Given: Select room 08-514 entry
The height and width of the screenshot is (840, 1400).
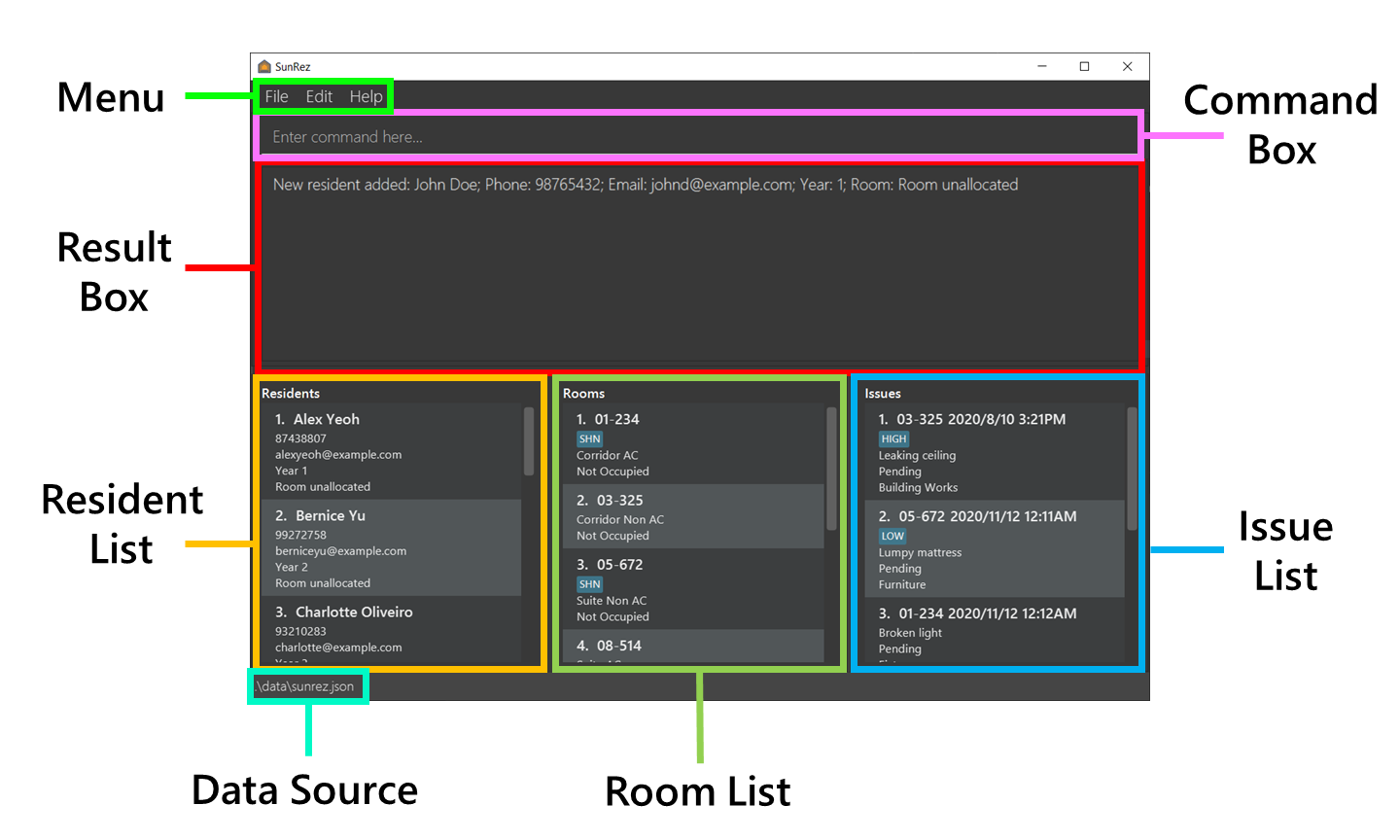Looking at the screenshot, I should pos(693,647).
